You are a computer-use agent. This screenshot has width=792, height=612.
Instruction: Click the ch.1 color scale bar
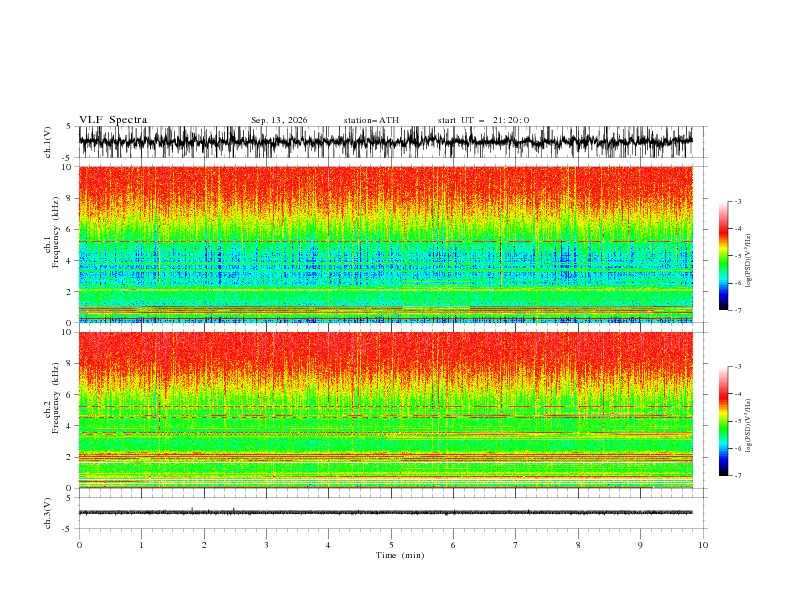pyautogui.click(x=724, y=256)
